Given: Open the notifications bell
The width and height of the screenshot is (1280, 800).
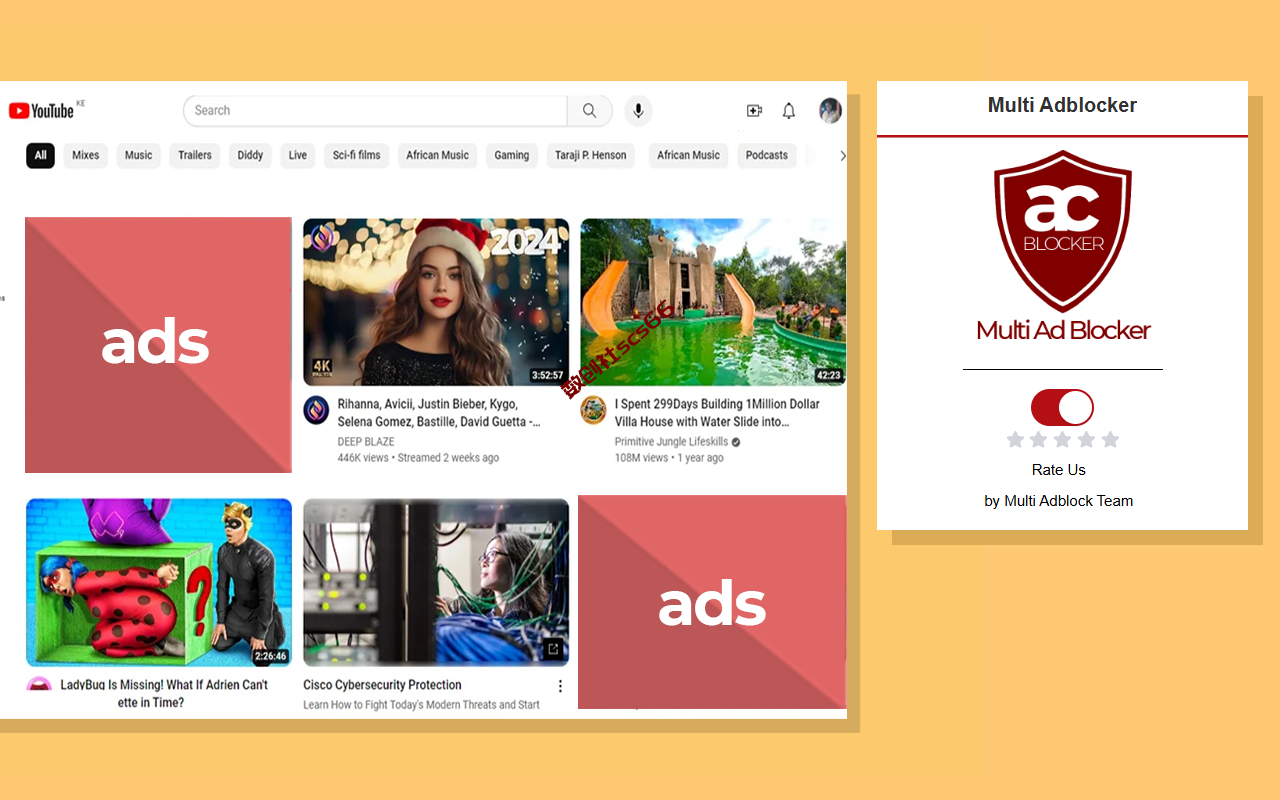Looking at the screenshot, I should (x=789, y=111).
